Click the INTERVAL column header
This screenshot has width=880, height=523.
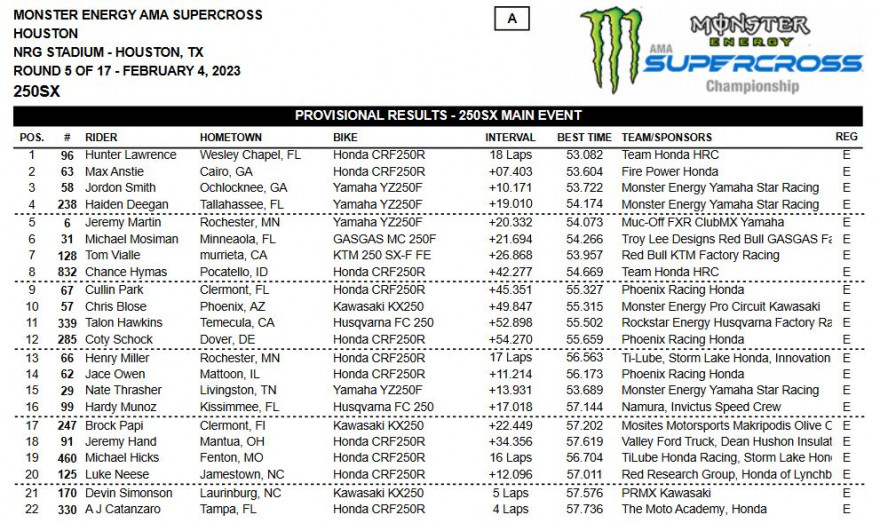click(510, 137)
